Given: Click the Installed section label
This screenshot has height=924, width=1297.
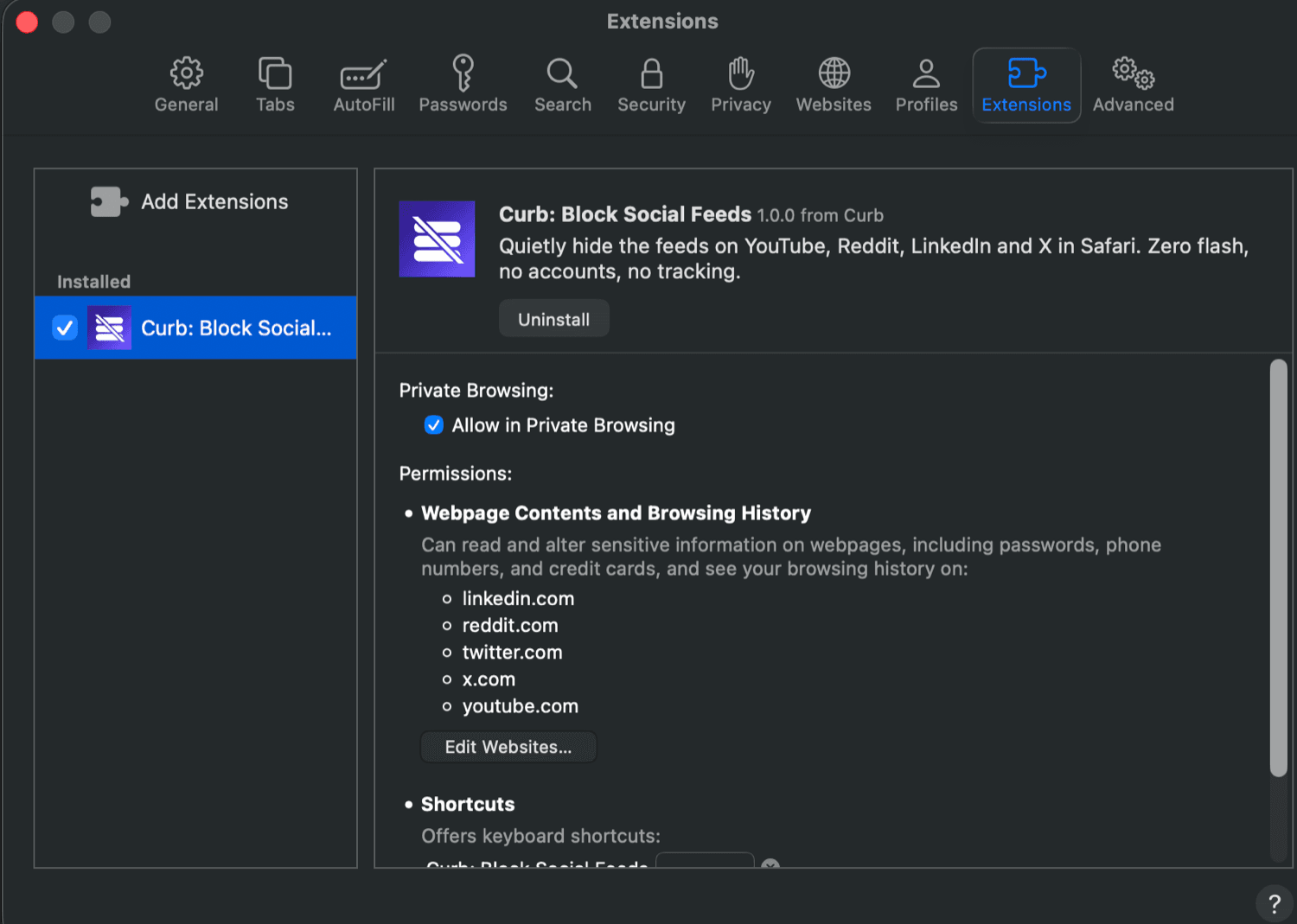Looking at the screenshot, I should coord(93,282).
